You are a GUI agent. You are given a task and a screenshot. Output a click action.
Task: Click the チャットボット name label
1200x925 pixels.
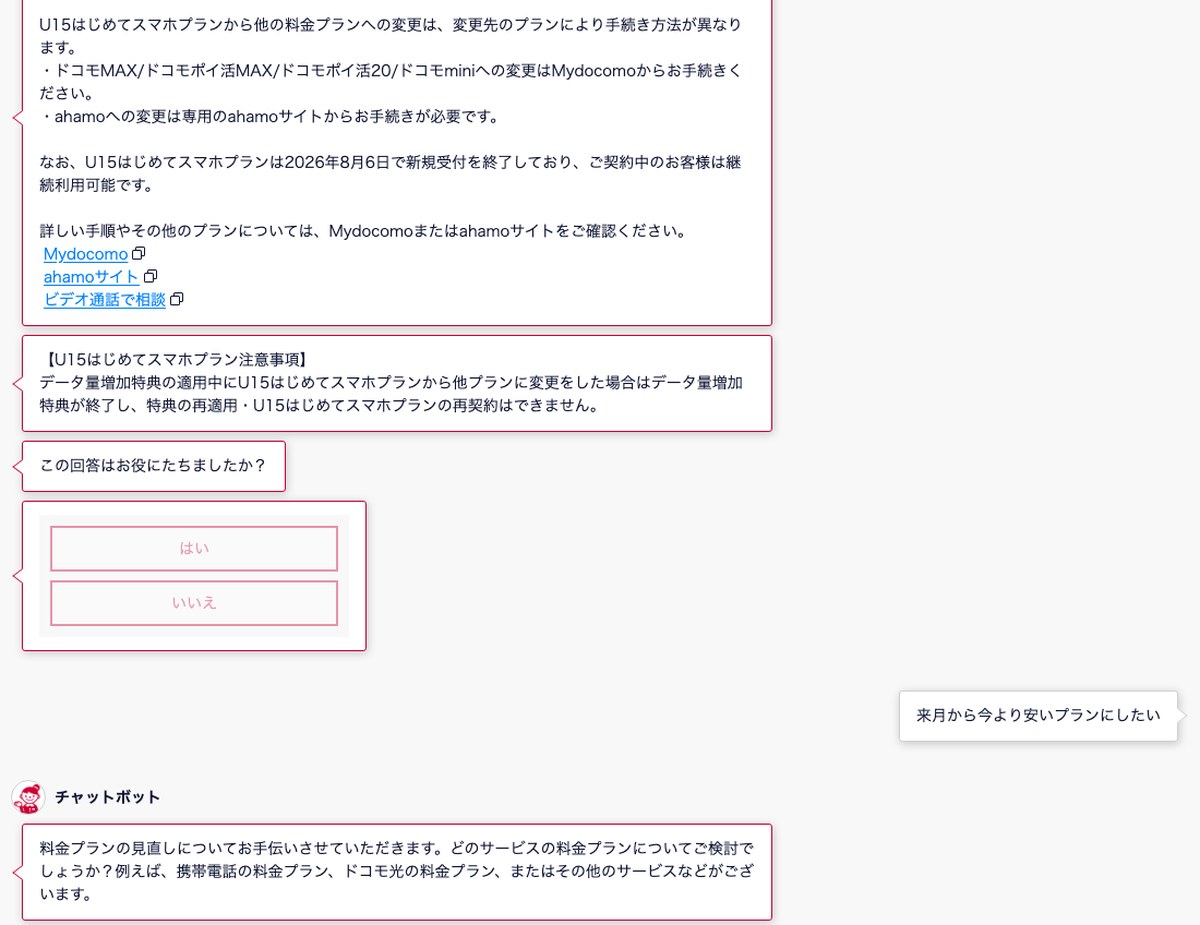tap(107, 797)
